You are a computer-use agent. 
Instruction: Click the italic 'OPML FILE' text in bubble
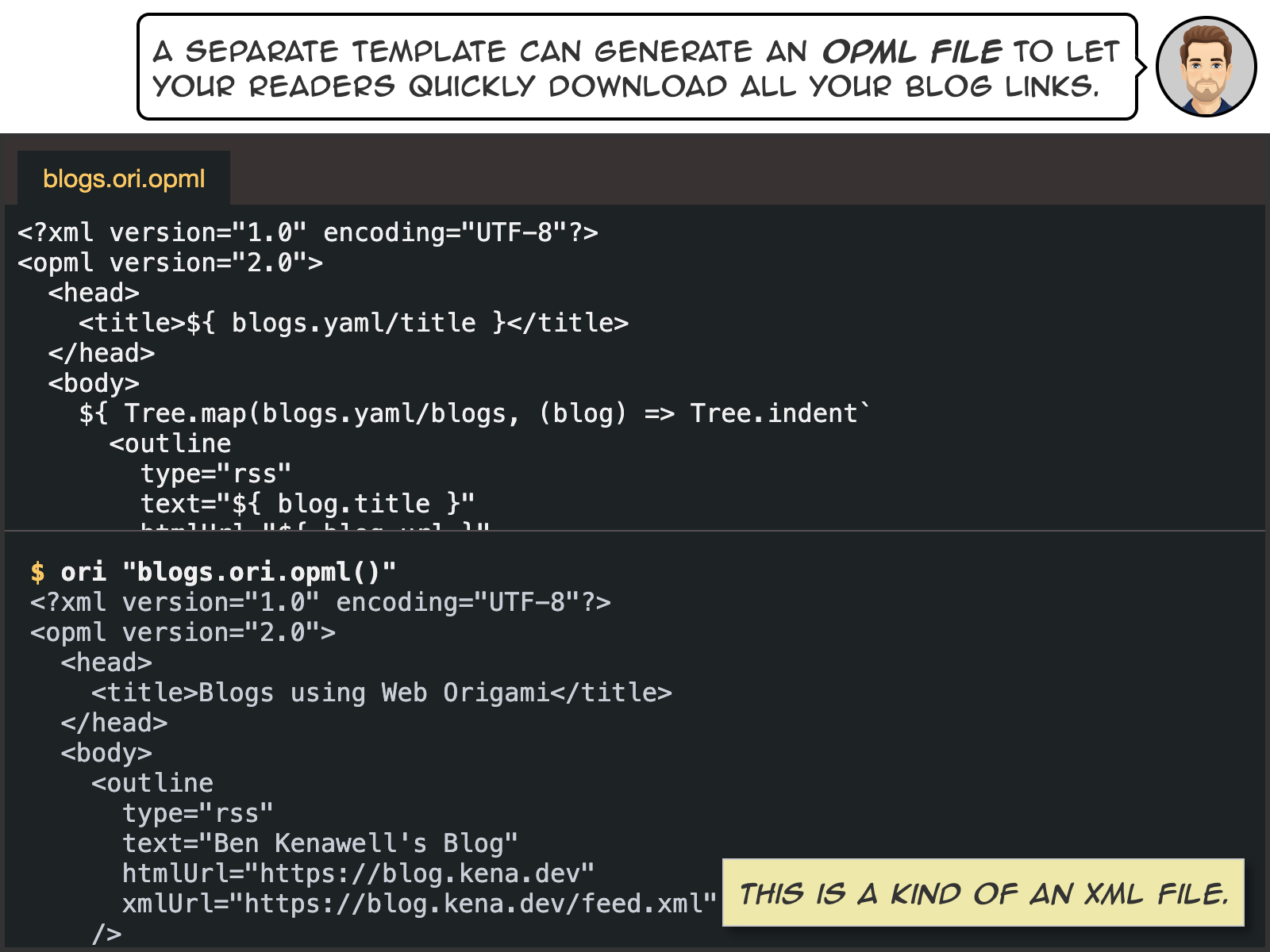point(912,52)
